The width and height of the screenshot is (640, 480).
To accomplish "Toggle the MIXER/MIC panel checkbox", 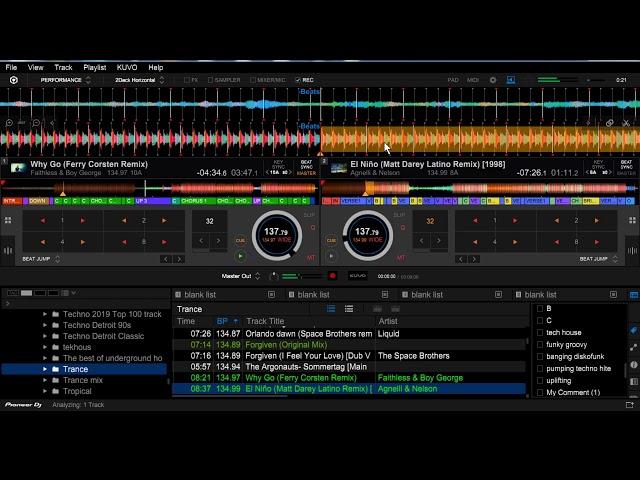I will 253,80.
